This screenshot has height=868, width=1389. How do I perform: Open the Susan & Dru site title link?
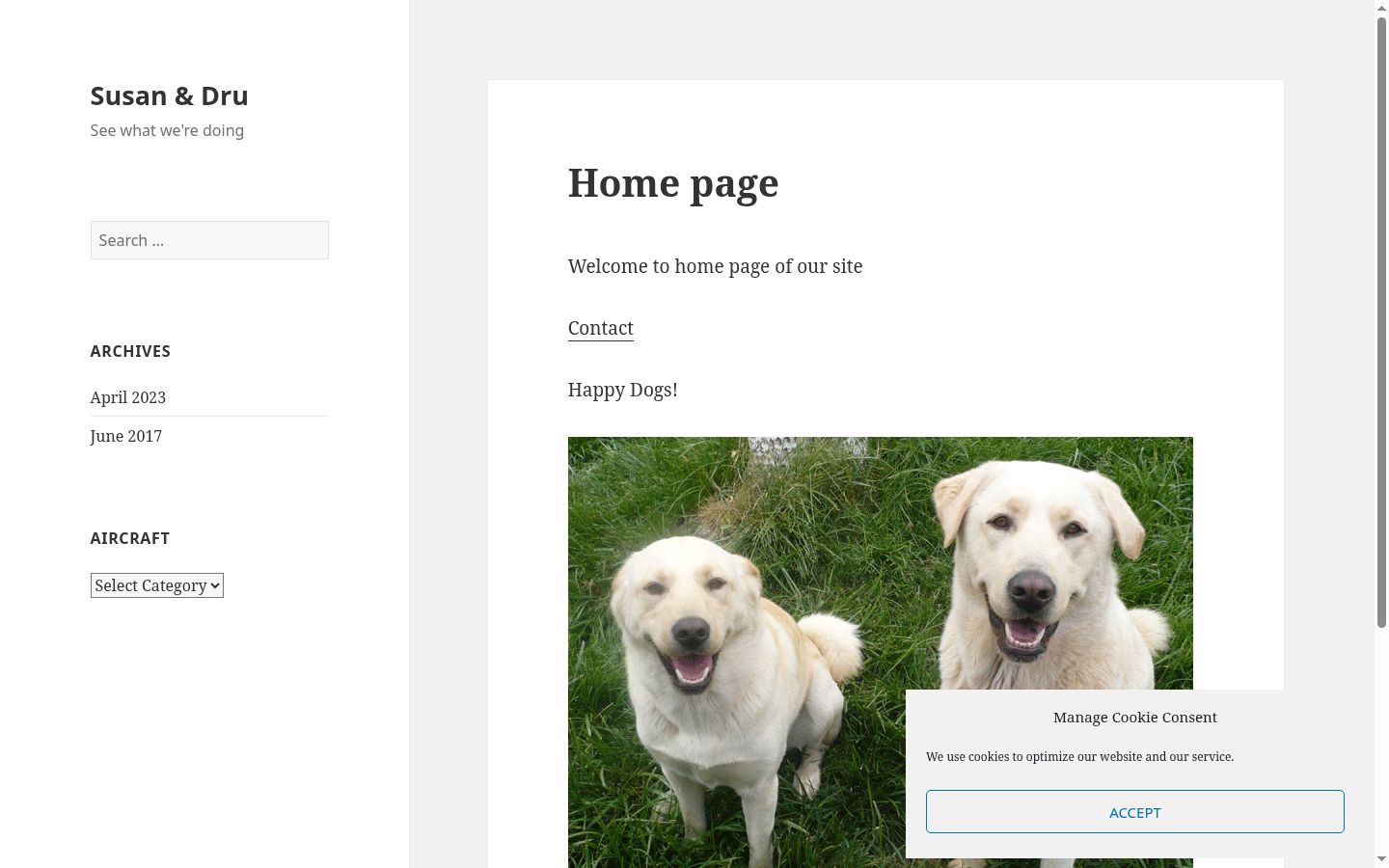169,95
